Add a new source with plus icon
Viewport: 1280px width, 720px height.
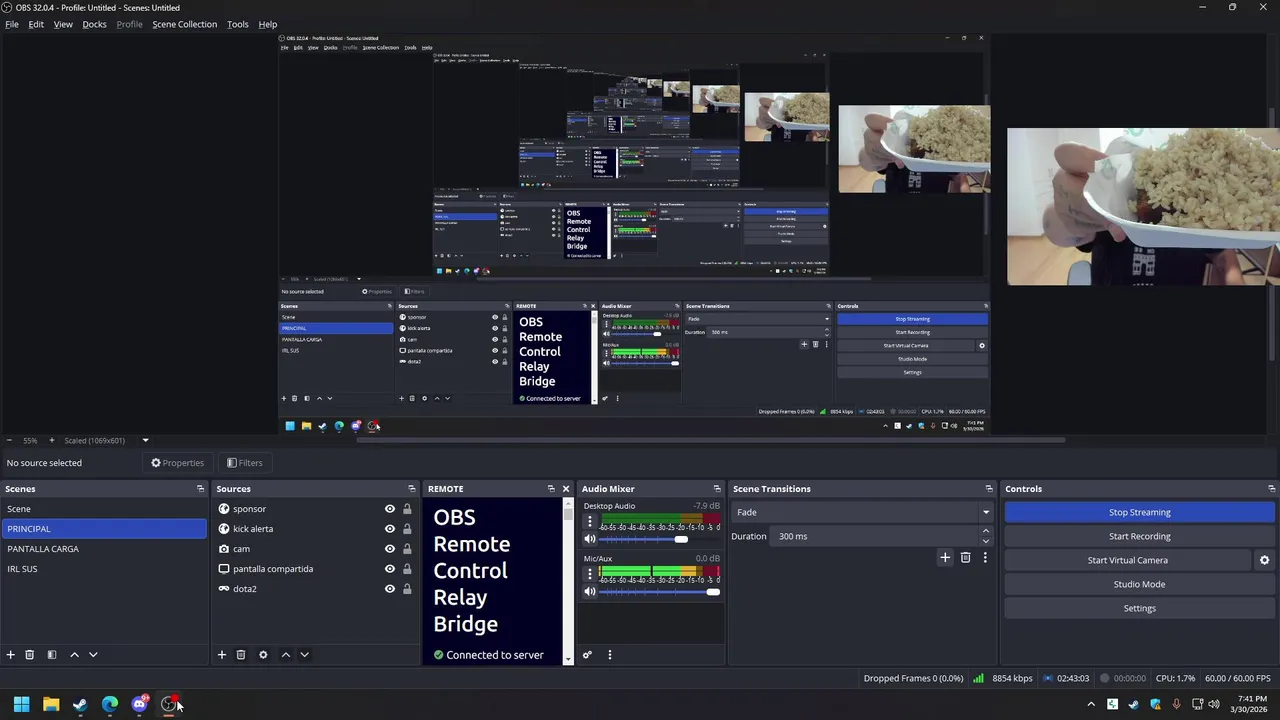point(222,655)
